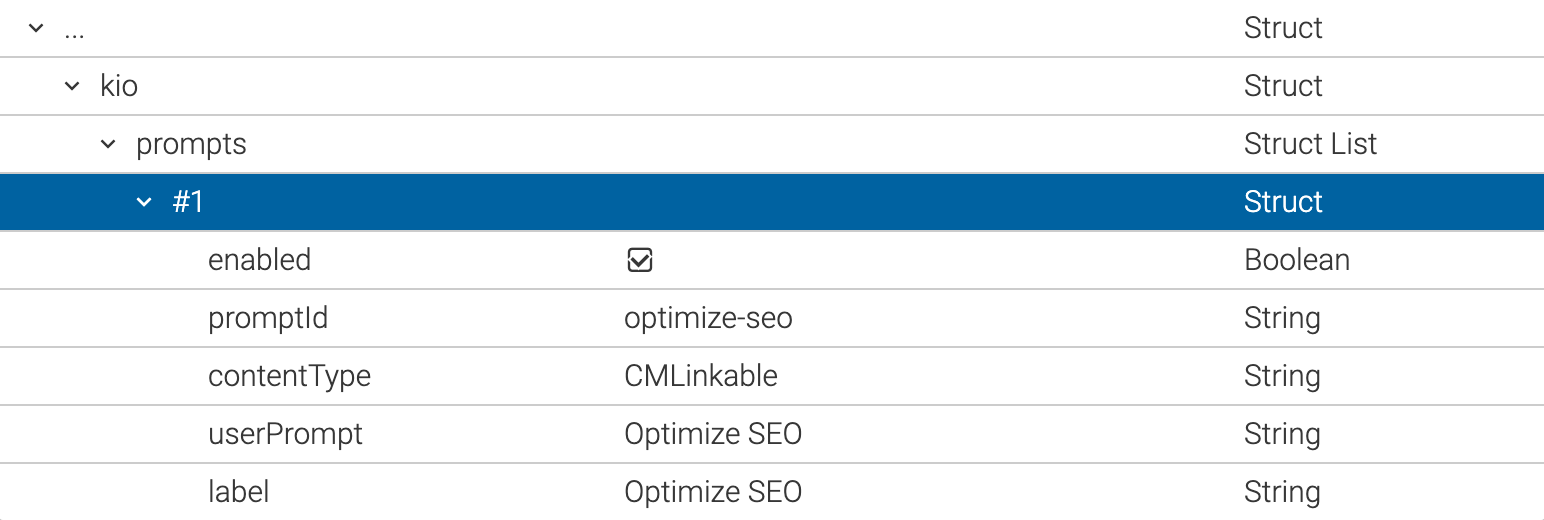Collapse the #1 struct item
Screen dimensions: 1544x520
click(x=144, y=202)
